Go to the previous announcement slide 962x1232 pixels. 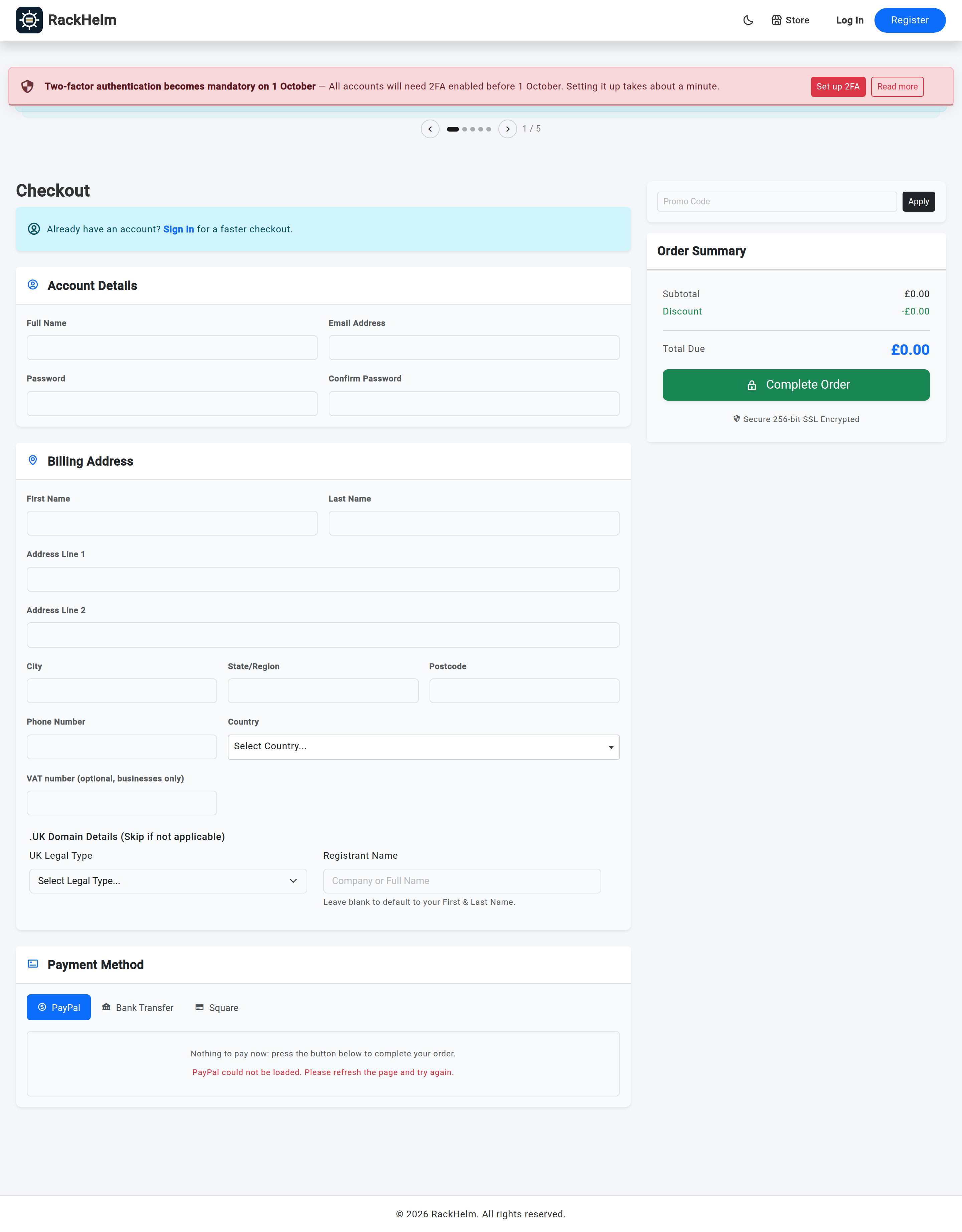pos(430,129)
